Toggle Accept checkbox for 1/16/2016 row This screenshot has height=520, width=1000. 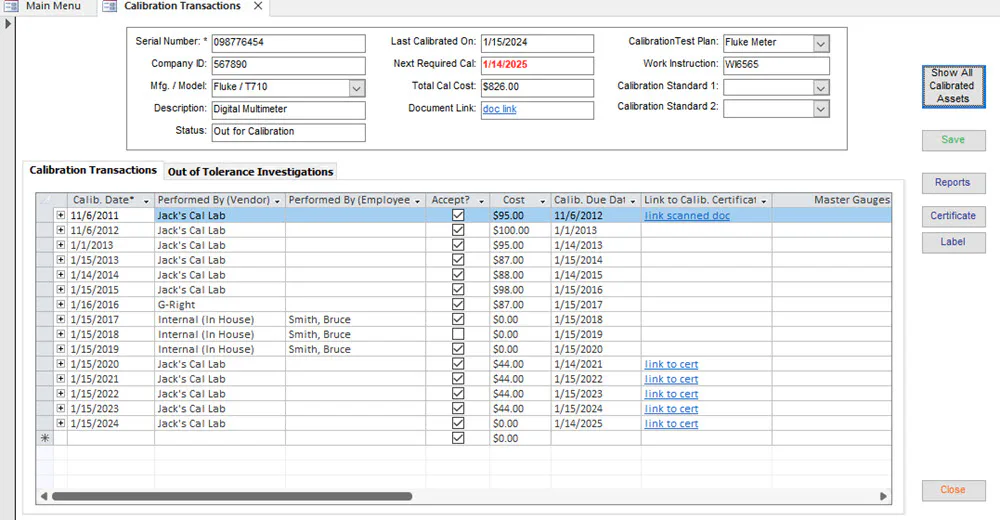pos(458,304)
